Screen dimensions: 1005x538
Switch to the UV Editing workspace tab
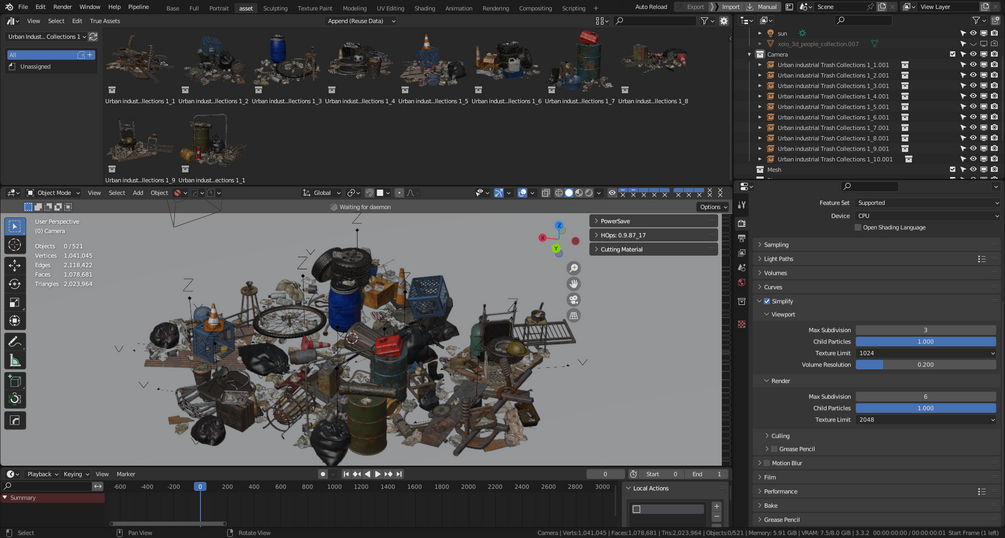click(390, 8)
